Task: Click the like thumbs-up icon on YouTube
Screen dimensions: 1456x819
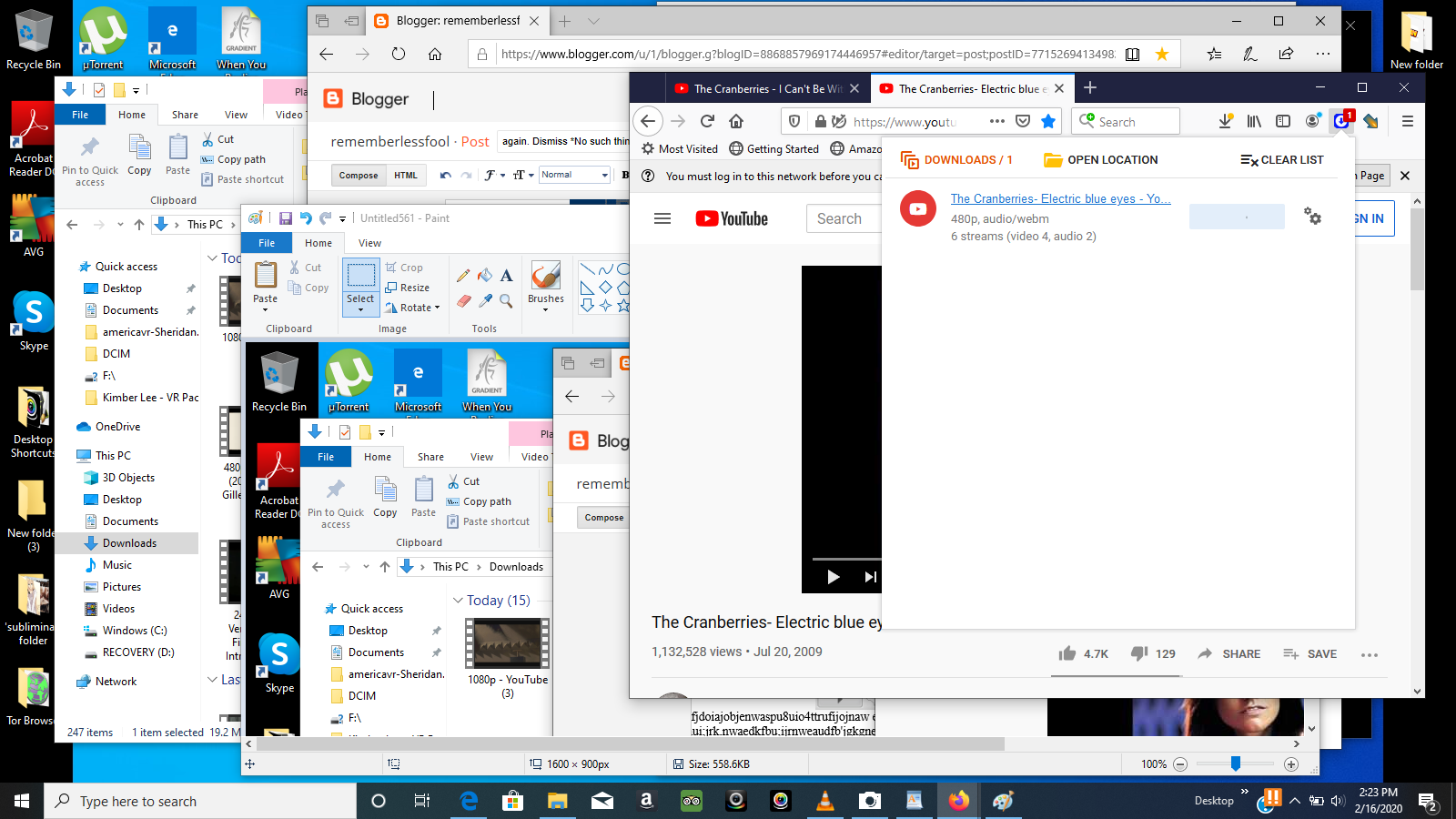Action: [1067, 653]
